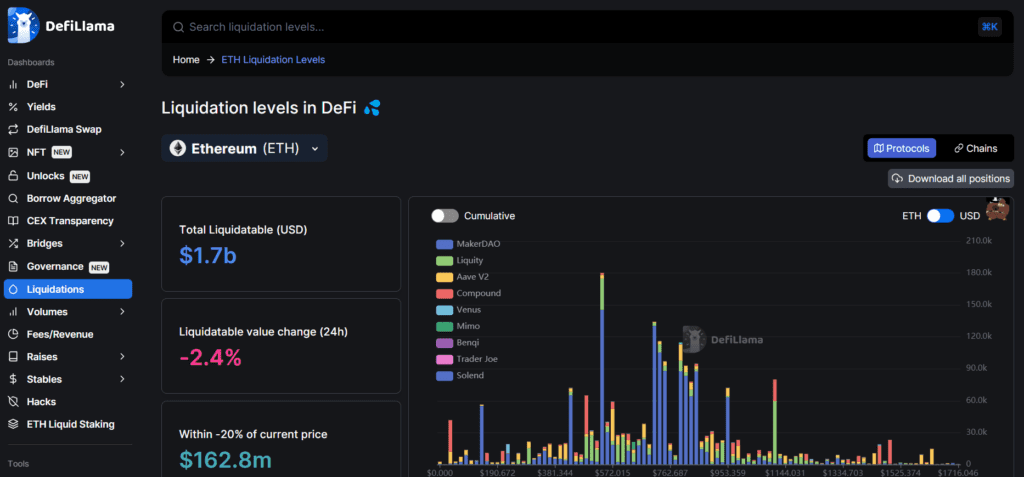
Task: Click Download all positions button
Action: click(x=951, y=178)
